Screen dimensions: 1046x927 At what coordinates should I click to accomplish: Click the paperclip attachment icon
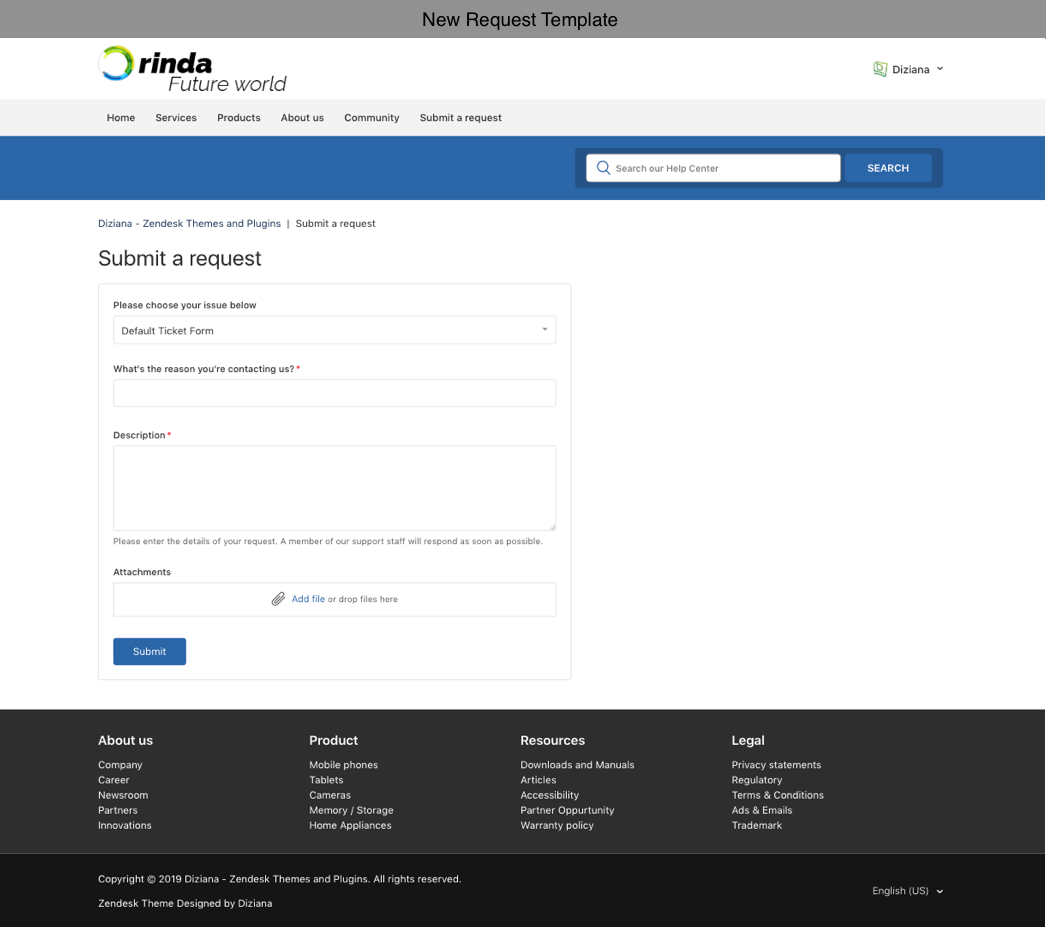pos(278,599)
